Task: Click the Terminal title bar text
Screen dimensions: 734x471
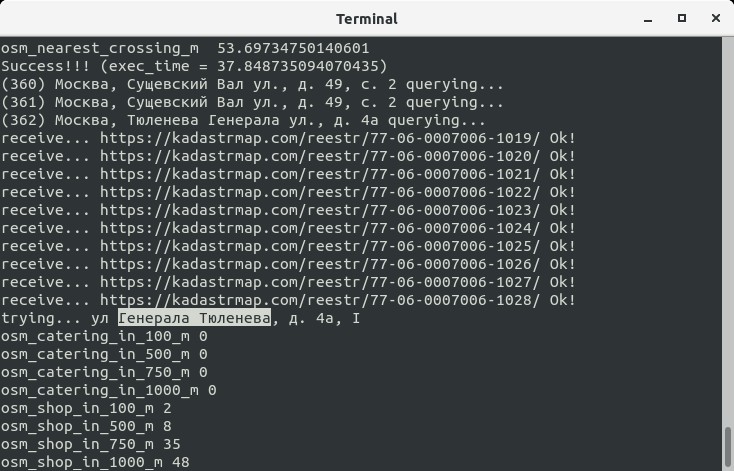Action: pyautogui.click(x=366, y=18)
